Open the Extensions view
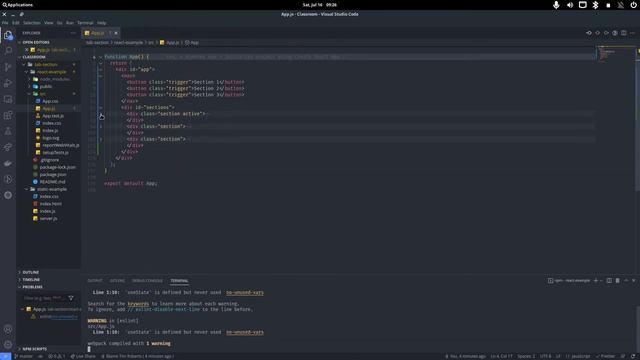The width and height of the screenshot is (640, 360). pos(8,115)
